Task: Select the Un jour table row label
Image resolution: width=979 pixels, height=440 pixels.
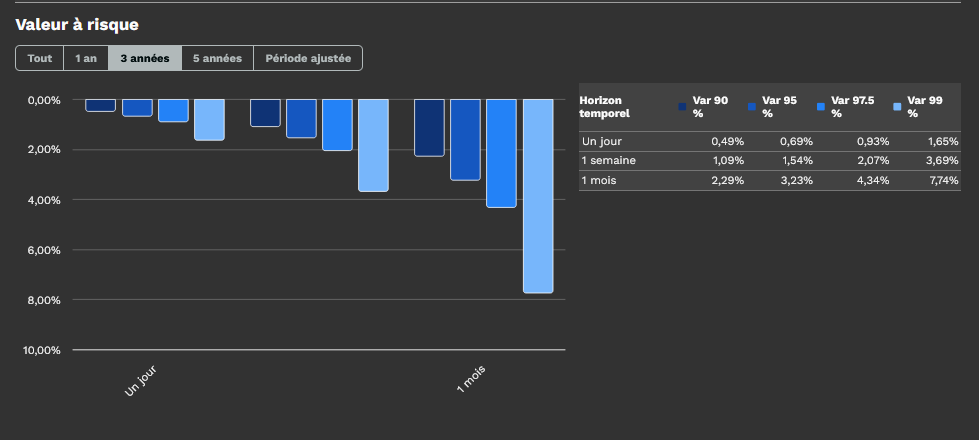Action: coord(602,141)
